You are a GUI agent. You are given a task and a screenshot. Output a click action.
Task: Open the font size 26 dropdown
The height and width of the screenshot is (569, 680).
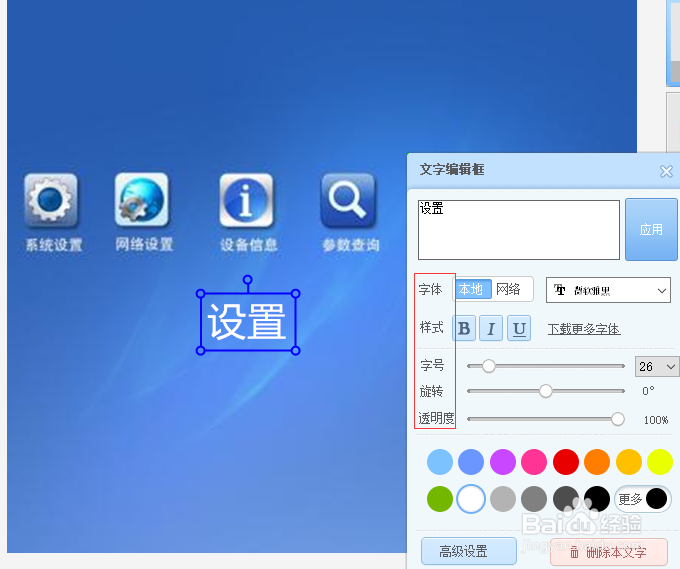[657, 366]
